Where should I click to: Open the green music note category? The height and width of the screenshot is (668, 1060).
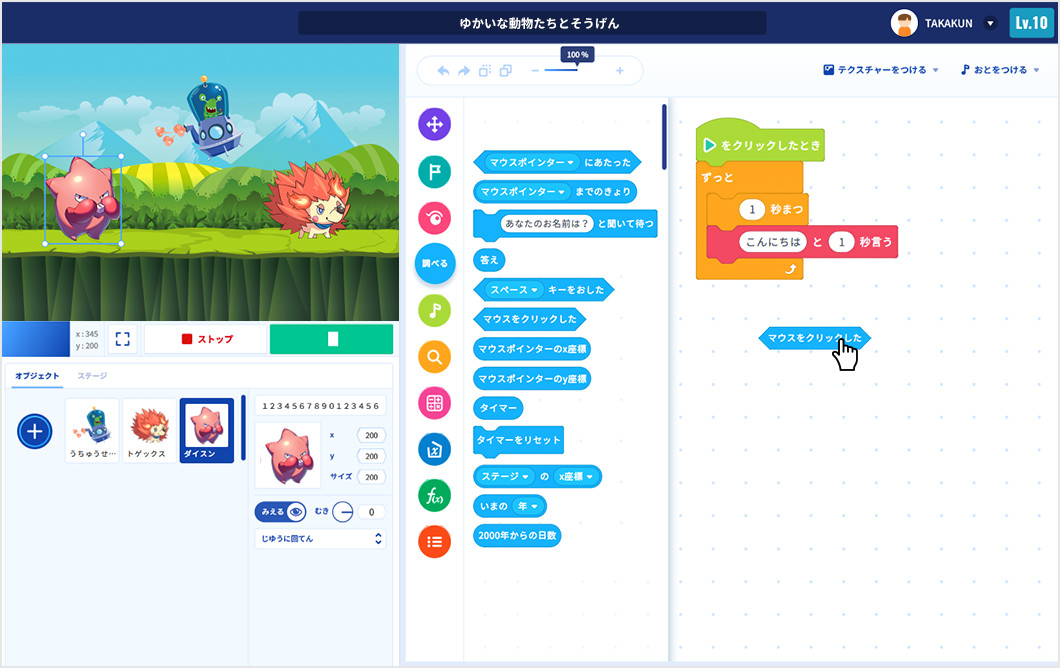(434, 310)
